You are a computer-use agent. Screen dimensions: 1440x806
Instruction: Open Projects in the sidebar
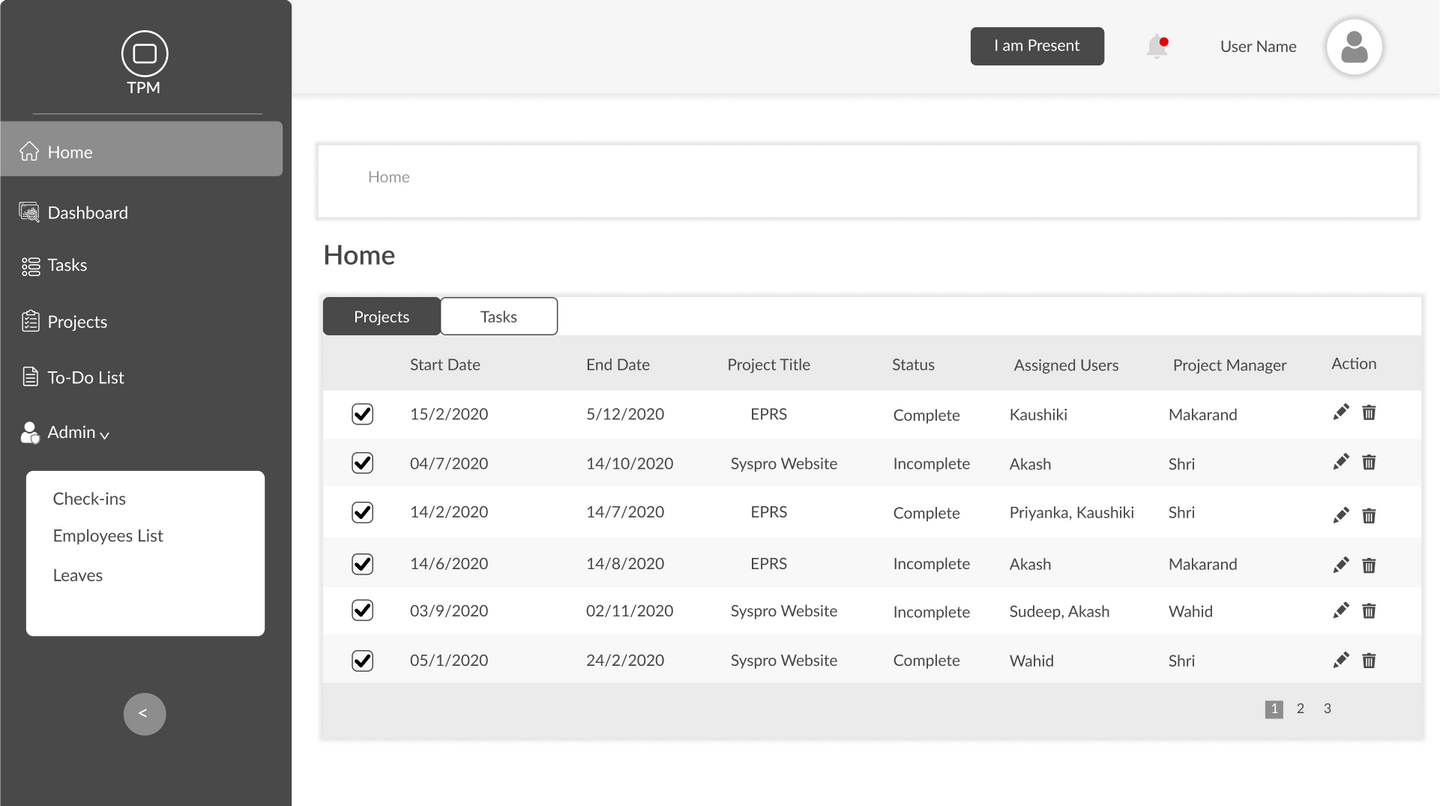[64, 321]
